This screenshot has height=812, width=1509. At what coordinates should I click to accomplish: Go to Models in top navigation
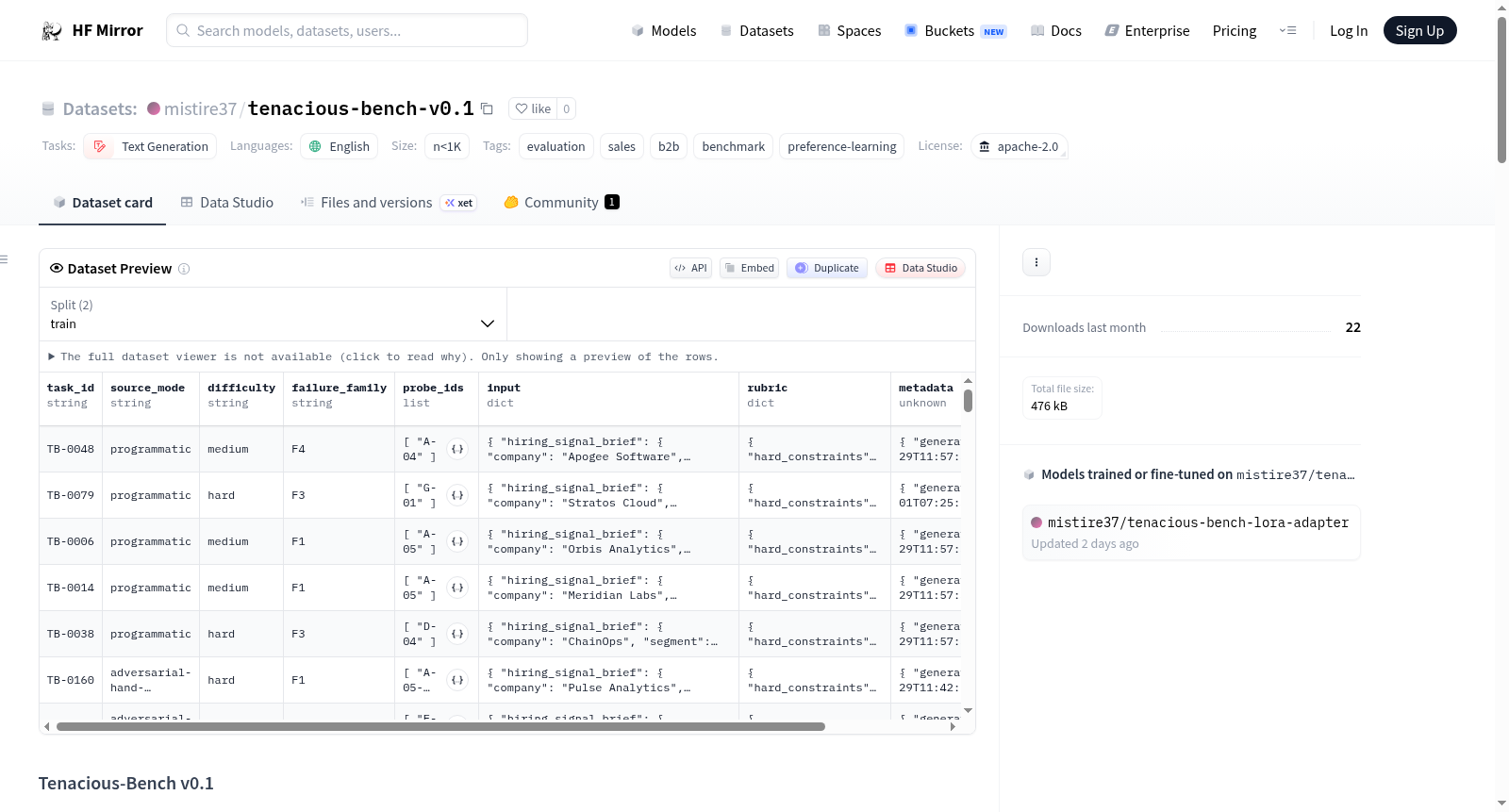tap(664, 31)
